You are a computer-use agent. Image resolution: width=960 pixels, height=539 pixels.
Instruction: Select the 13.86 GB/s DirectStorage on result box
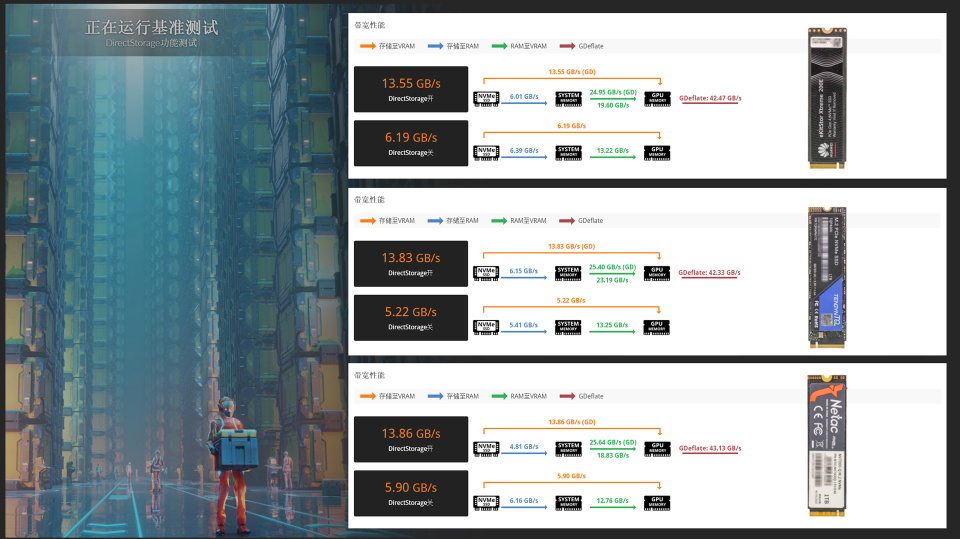411,439
